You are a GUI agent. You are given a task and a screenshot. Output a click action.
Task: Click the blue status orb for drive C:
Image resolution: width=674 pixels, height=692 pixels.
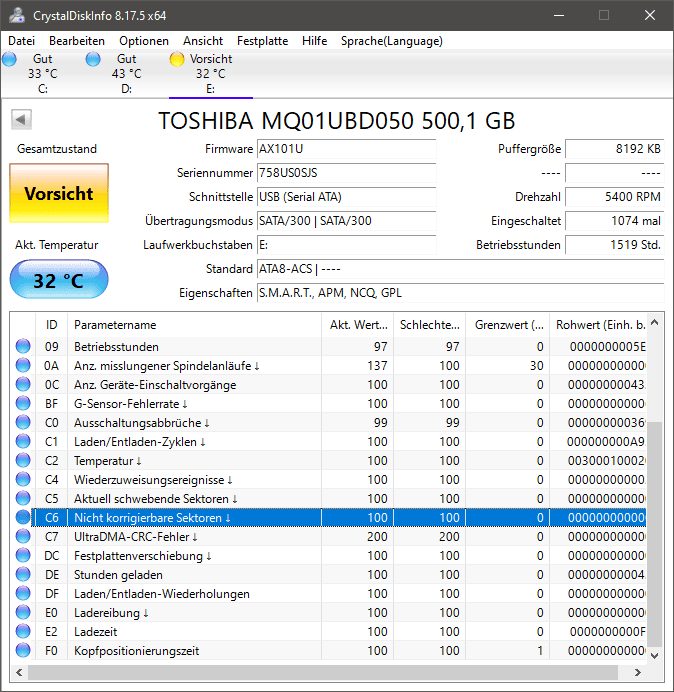(x=9, y=59)
